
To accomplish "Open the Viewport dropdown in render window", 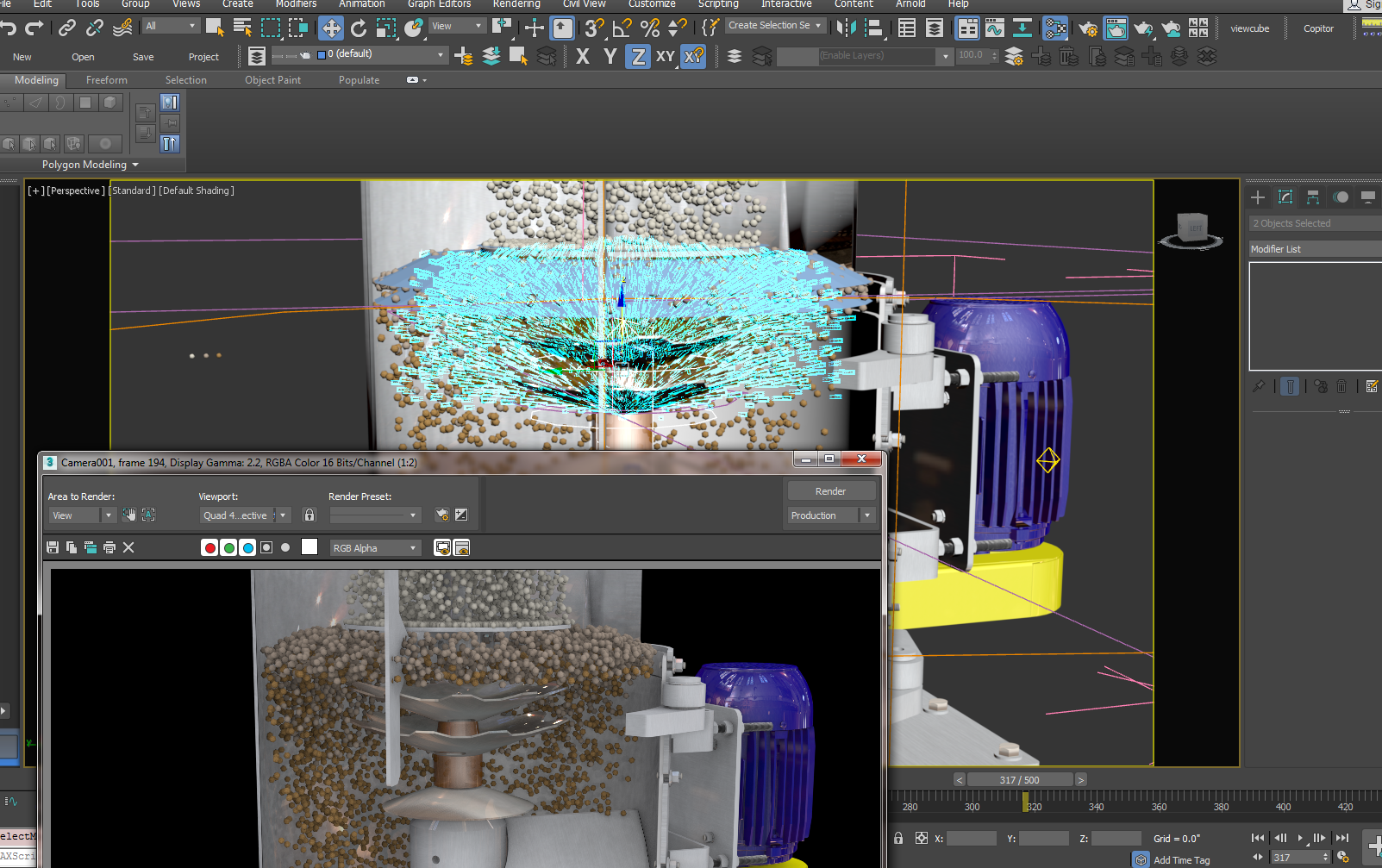I will pos(244,515).
